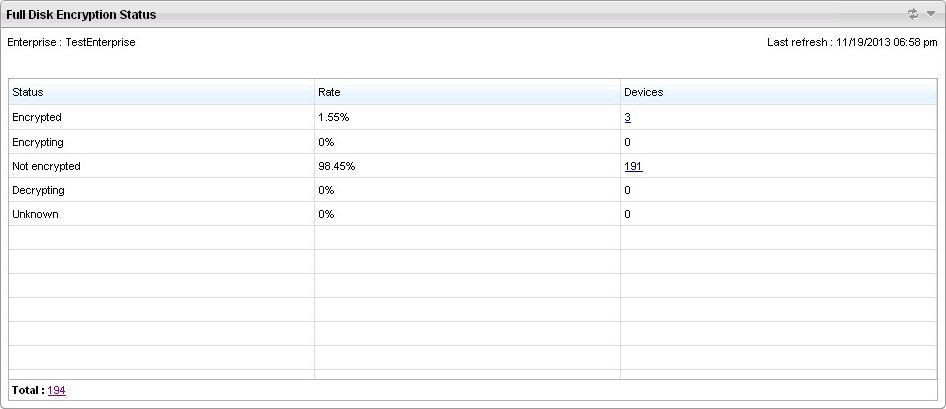Image resolution: width=946 pixels, height=409 pixels.
Task: Click the refresh icon in panel header
Action: point(912,14)
